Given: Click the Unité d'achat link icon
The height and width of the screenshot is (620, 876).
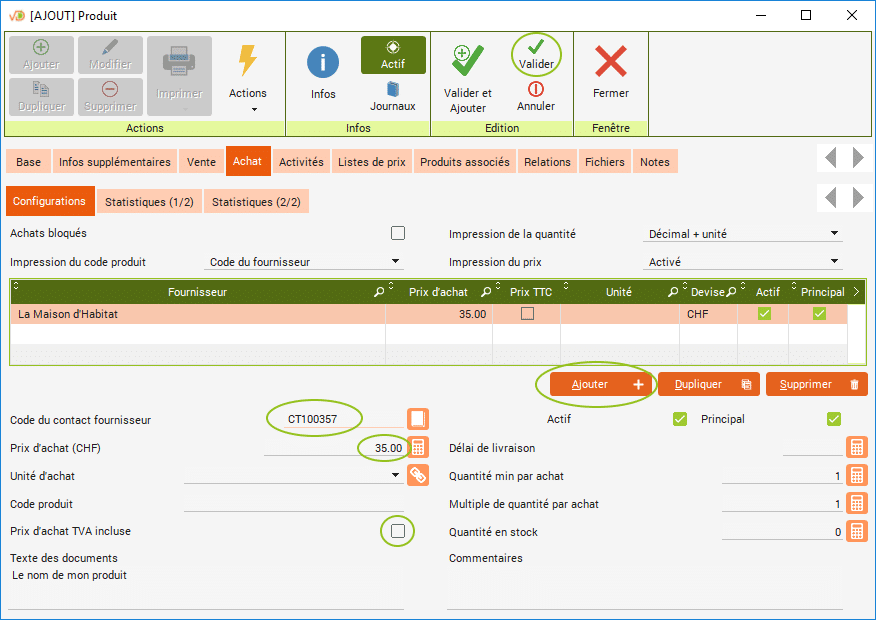Looking at the screenshot, I should 418,475.
